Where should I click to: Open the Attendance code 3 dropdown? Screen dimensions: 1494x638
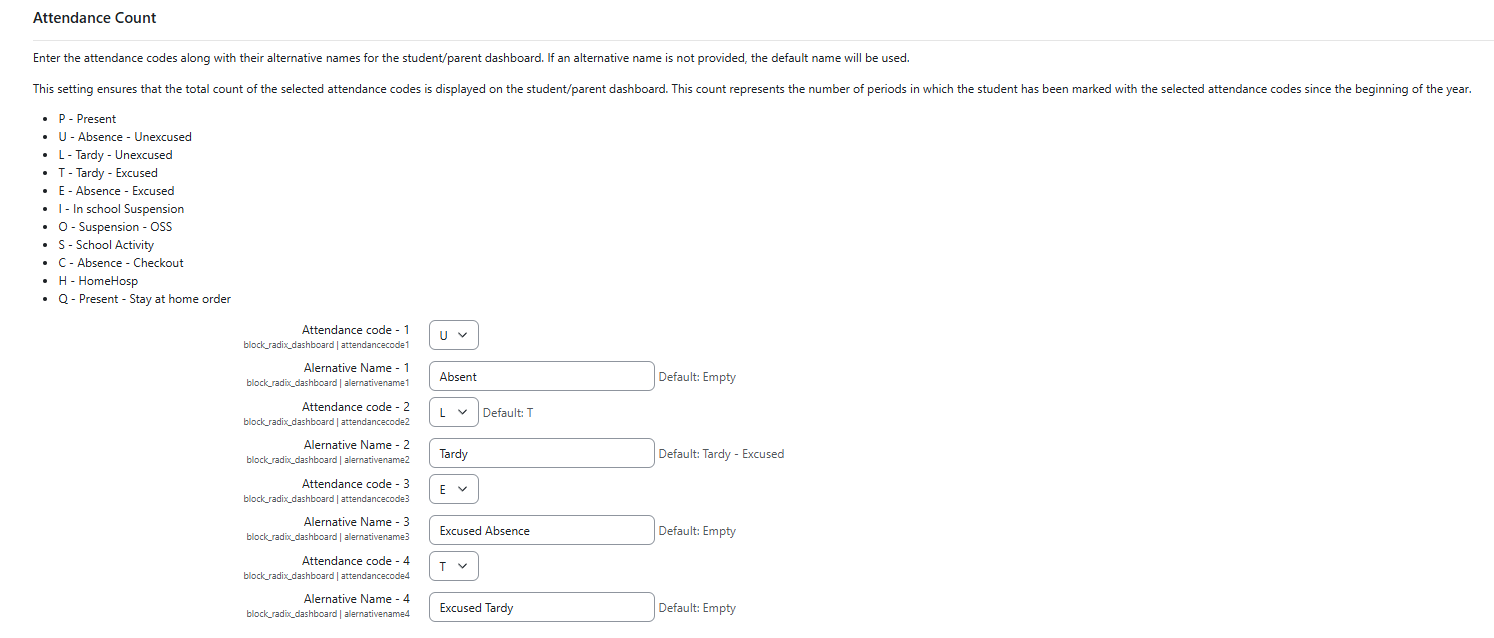[x=454, y=489]
